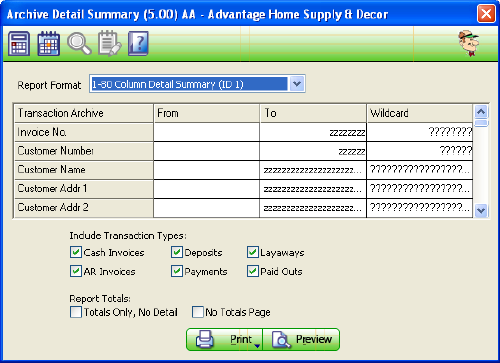Select the Customer Number row label
Viewport: 500px width, 363px height.
tap(83, 151)
